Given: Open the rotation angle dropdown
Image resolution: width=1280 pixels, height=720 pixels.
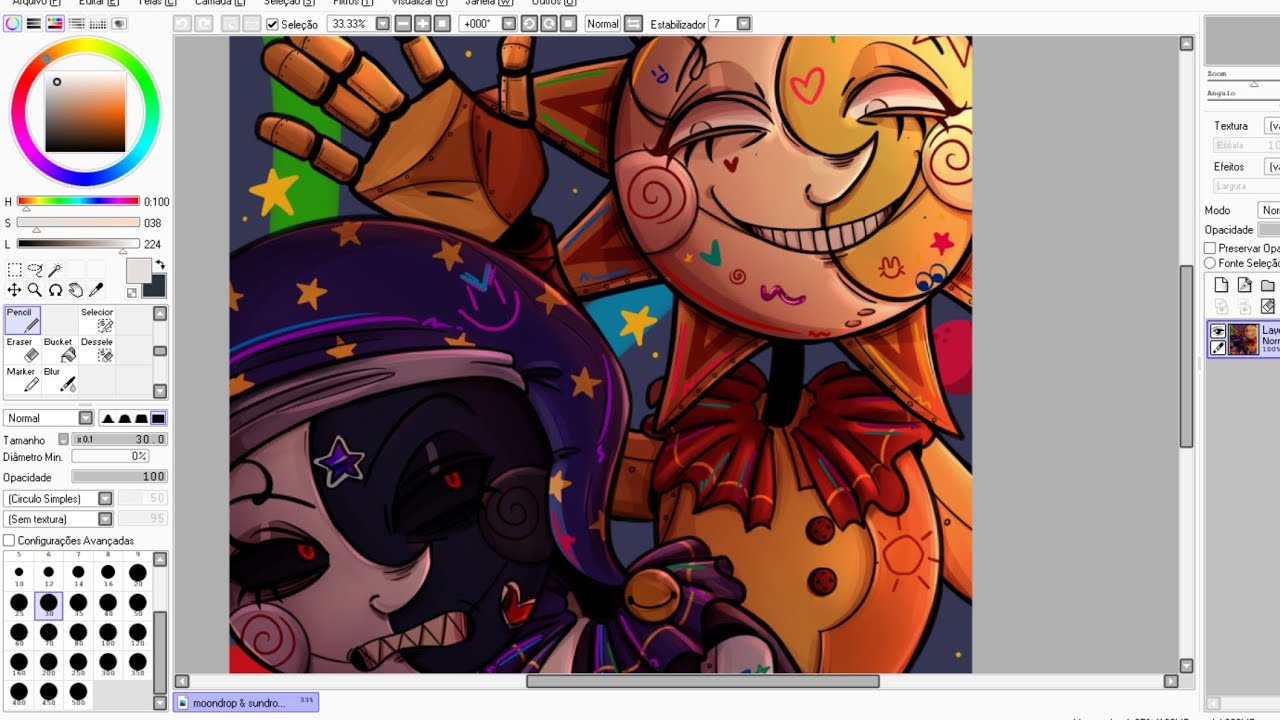Looking at the screenshot, I should (x=508, y=24).
